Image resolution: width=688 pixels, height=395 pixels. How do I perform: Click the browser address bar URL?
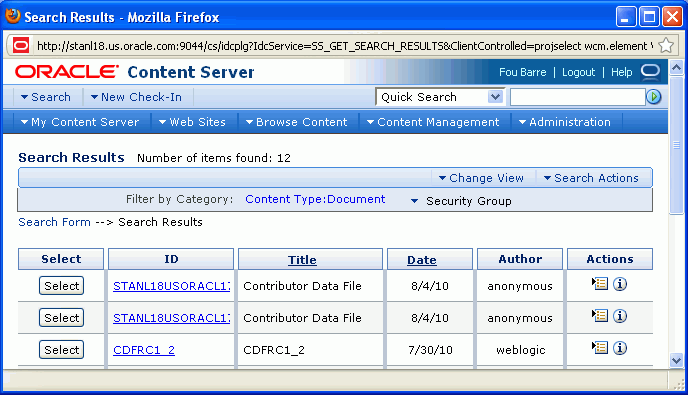tap(345, 46)
